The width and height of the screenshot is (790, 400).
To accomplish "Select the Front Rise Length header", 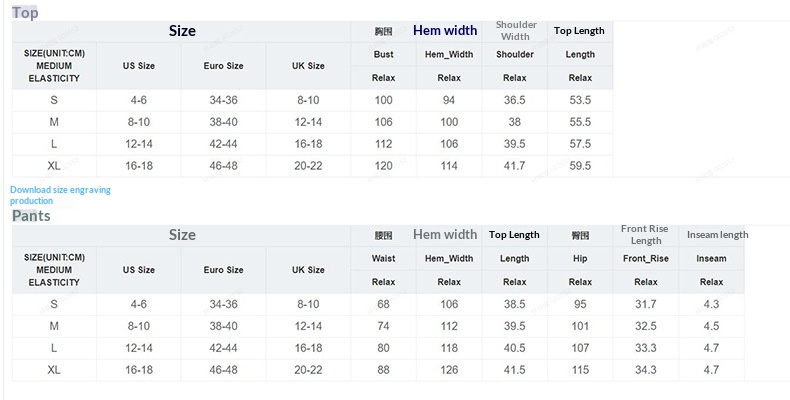I will click(645, 235).
